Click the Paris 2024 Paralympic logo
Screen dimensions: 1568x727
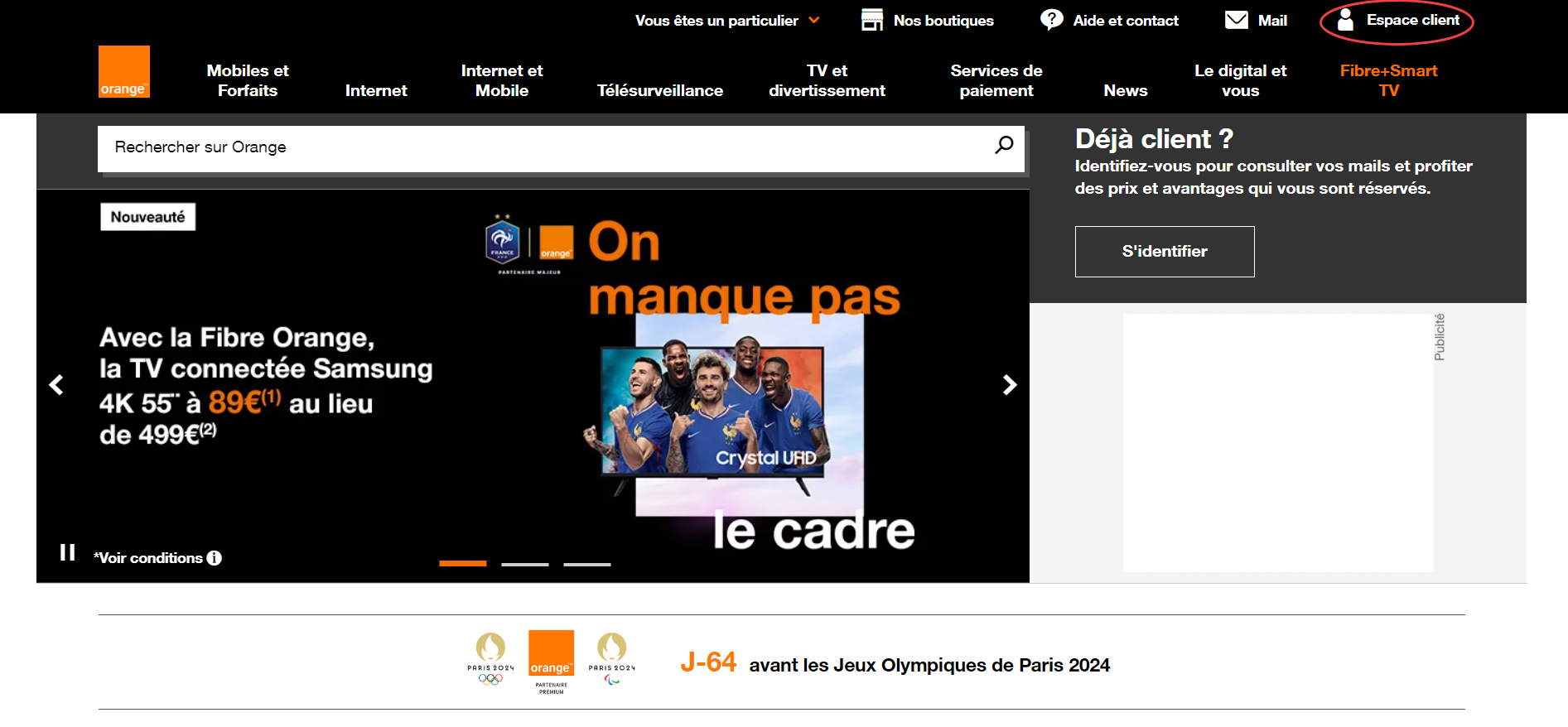(612, 660)
